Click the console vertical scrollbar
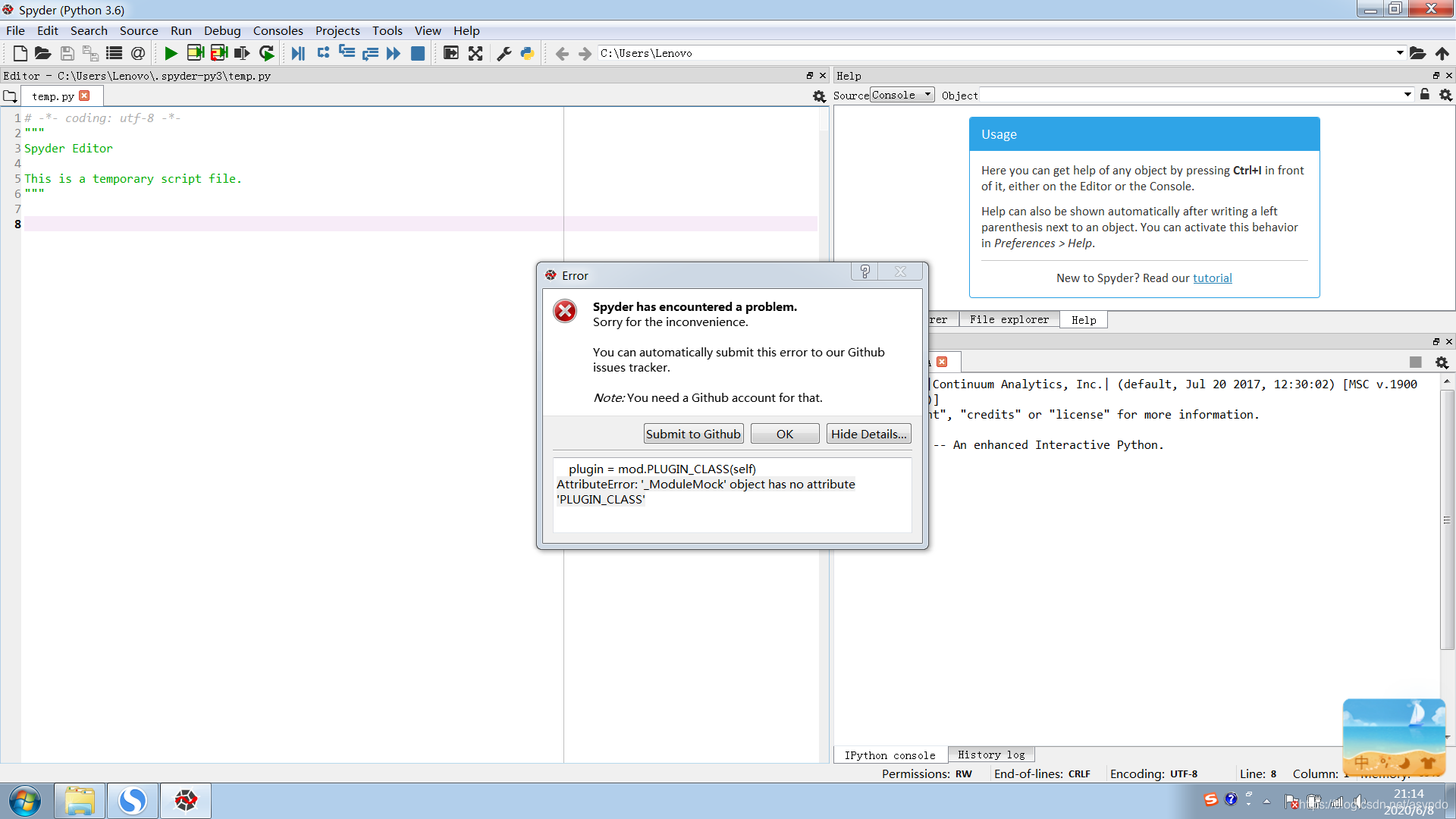 click(x=1446, y=519)
